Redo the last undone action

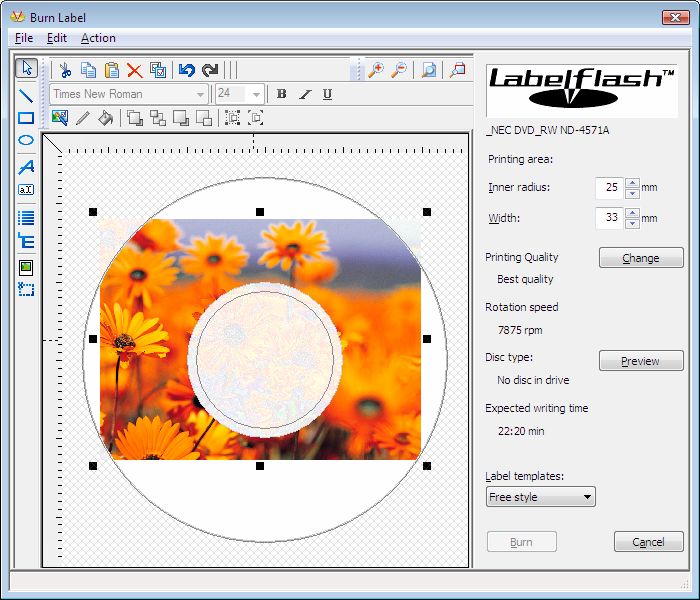(210, 70)
